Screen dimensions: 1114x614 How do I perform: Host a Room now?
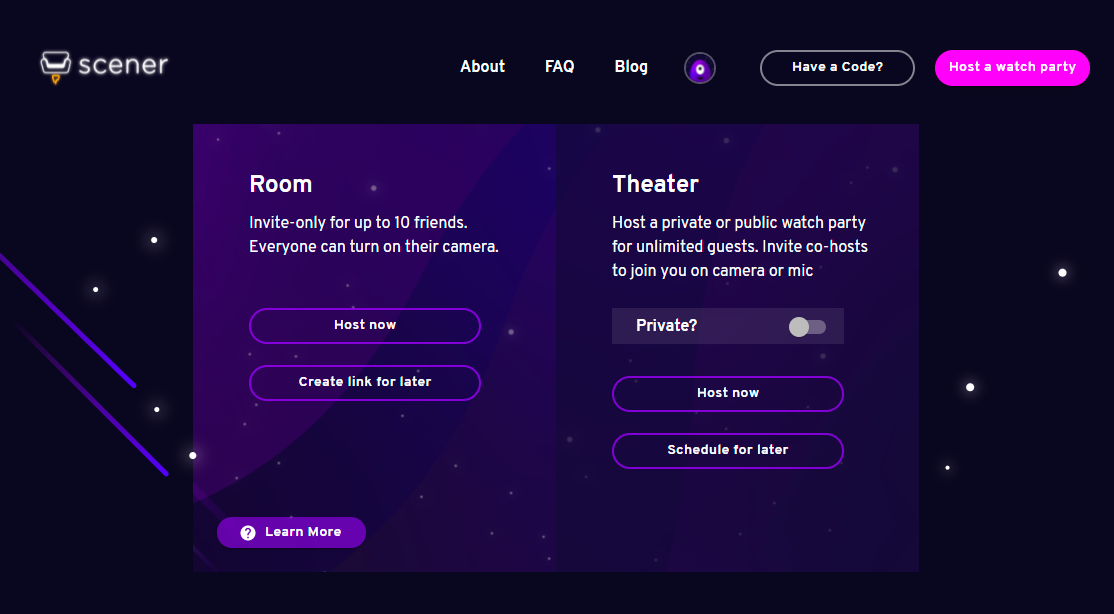365,325
